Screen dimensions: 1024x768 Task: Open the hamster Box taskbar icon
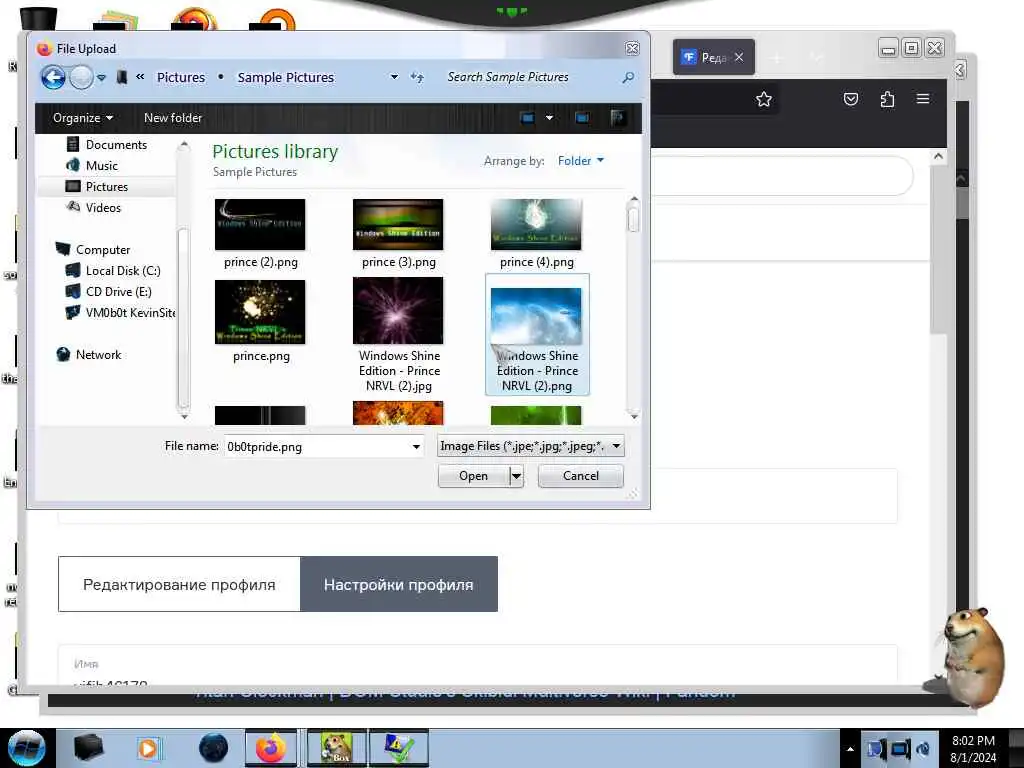coord(336,748)
